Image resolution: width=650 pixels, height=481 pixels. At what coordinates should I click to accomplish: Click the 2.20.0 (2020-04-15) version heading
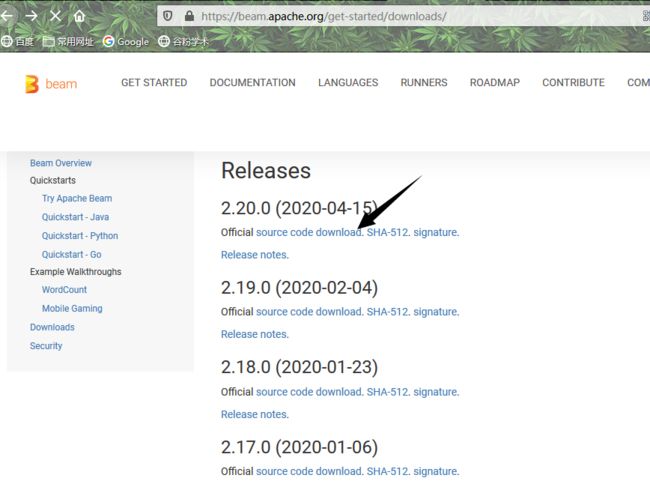[x=299, y=208]
